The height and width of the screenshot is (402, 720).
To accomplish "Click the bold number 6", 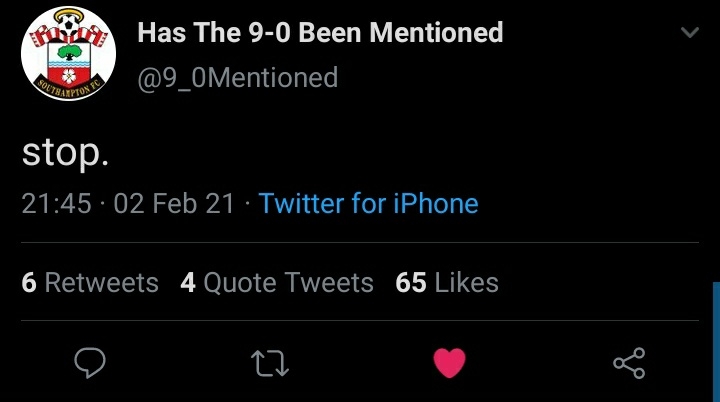I will tap(29, 282).
